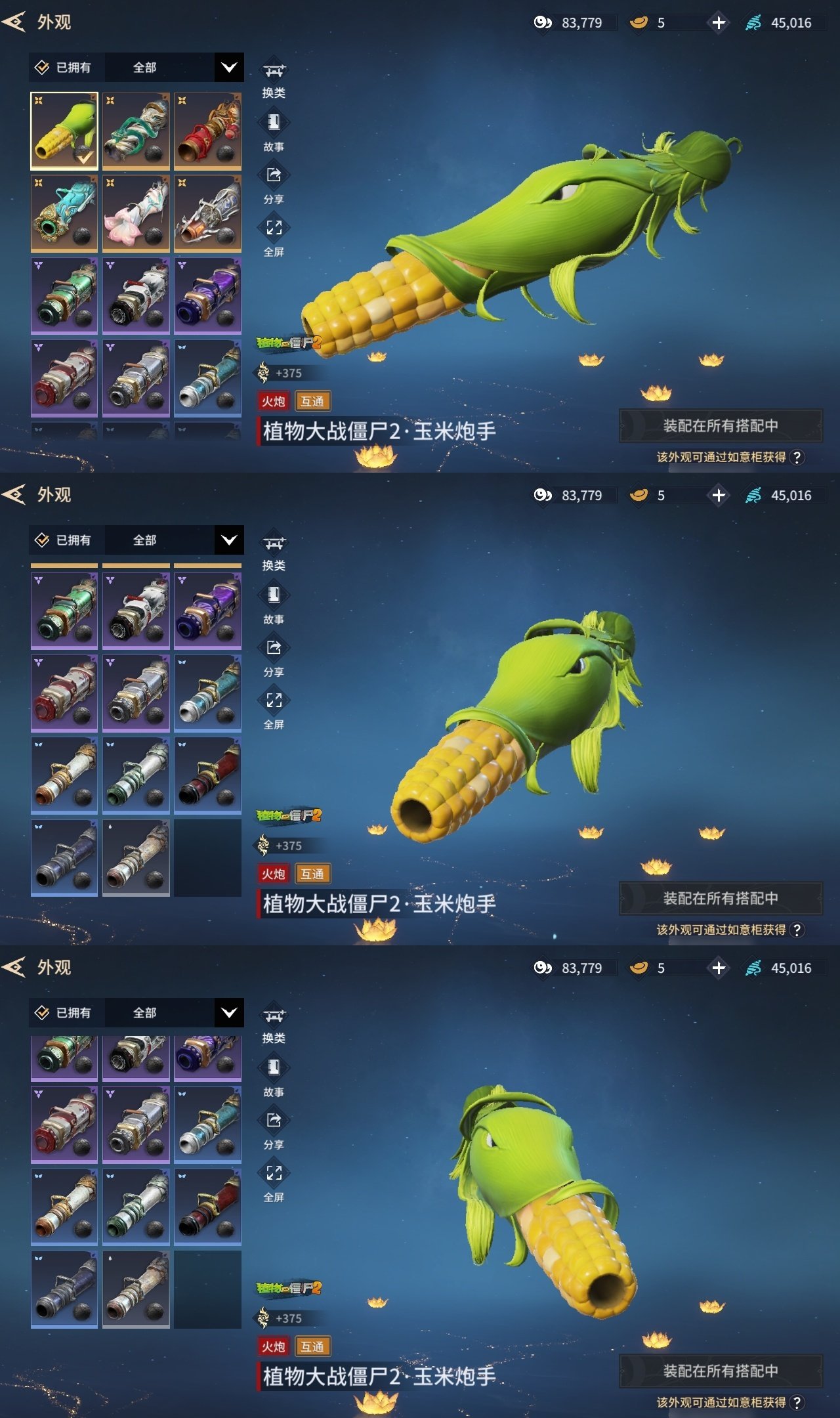Select the orange 互通 tag in middle screen

pos(312,874)
